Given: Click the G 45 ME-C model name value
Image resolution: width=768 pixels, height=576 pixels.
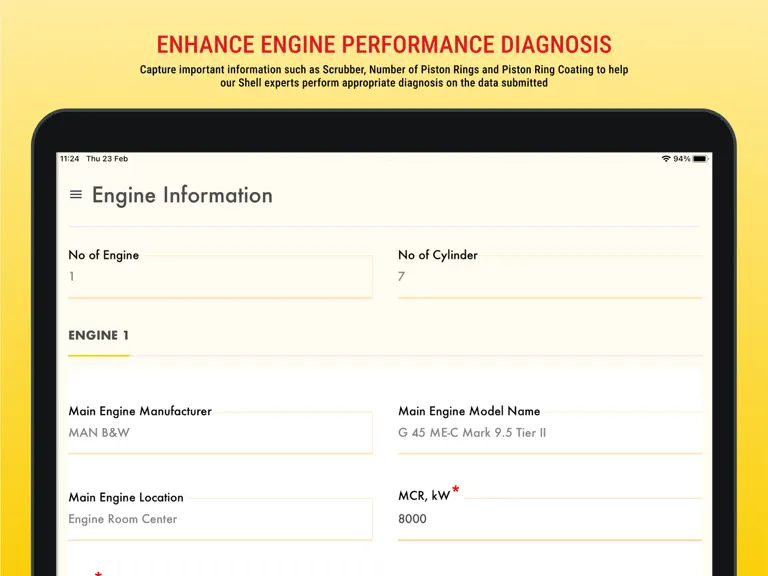Looking at the screenshot, I should click(472, 432).
